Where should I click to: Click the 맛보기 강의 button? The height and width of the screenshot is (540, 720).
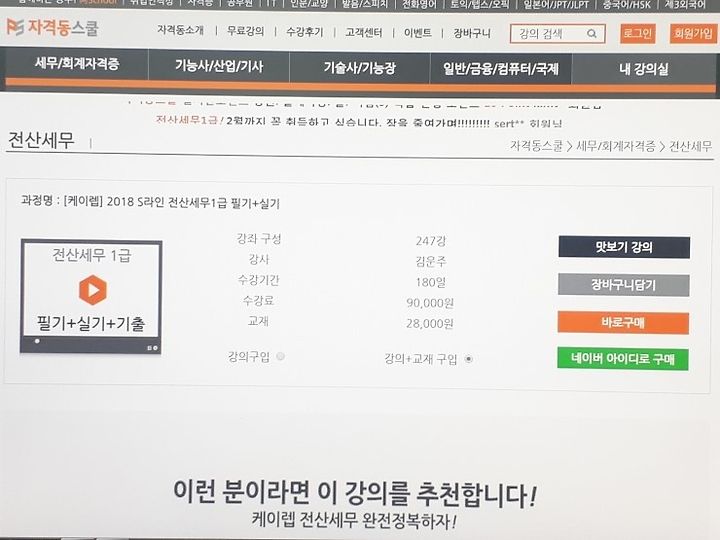[x=624, y=247]
